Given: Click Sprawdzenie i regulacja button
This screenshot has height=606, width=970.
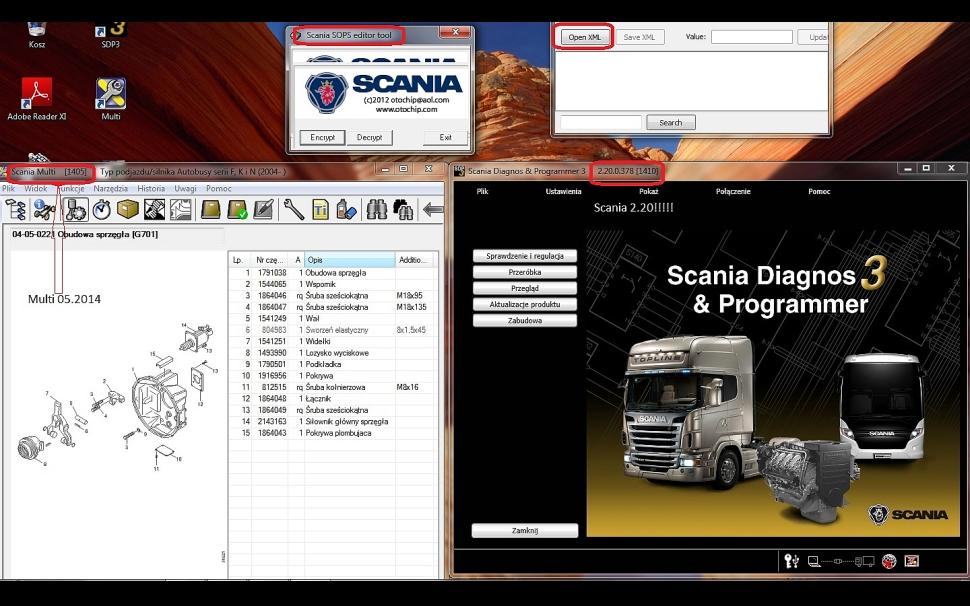Looking at the screenshot, I should pyautogui.click(x=525, y=256).
